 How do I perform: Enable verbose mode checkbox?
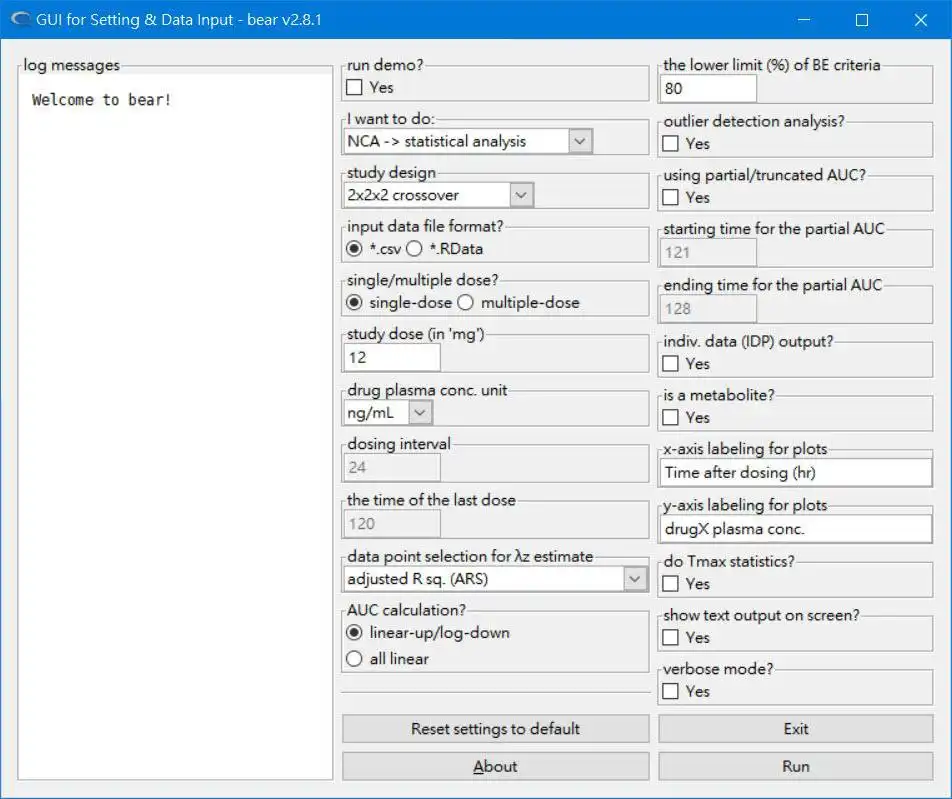click(670, 691)
